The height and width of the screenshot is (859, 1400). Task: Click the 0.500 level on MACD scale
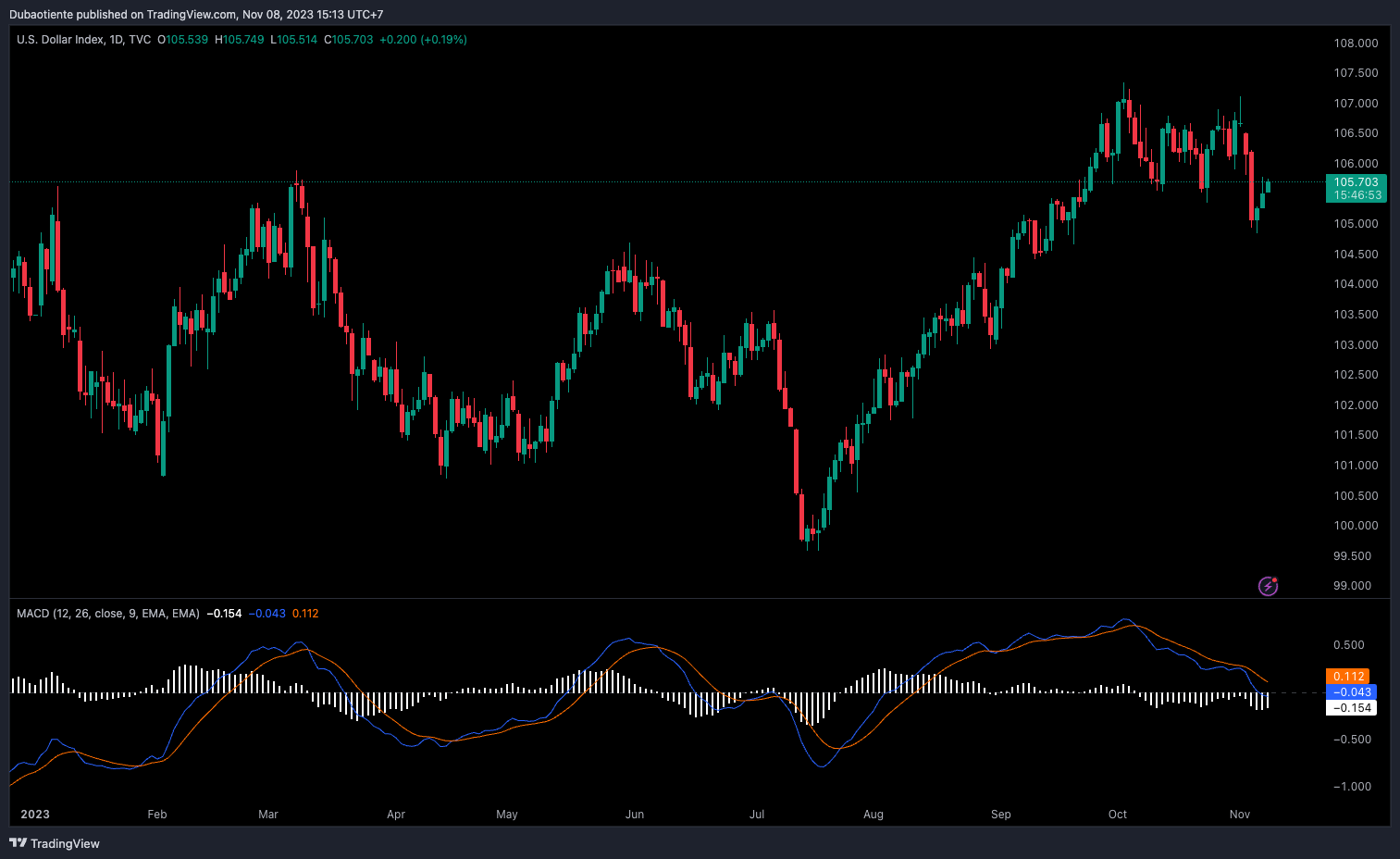(1348, 645)
